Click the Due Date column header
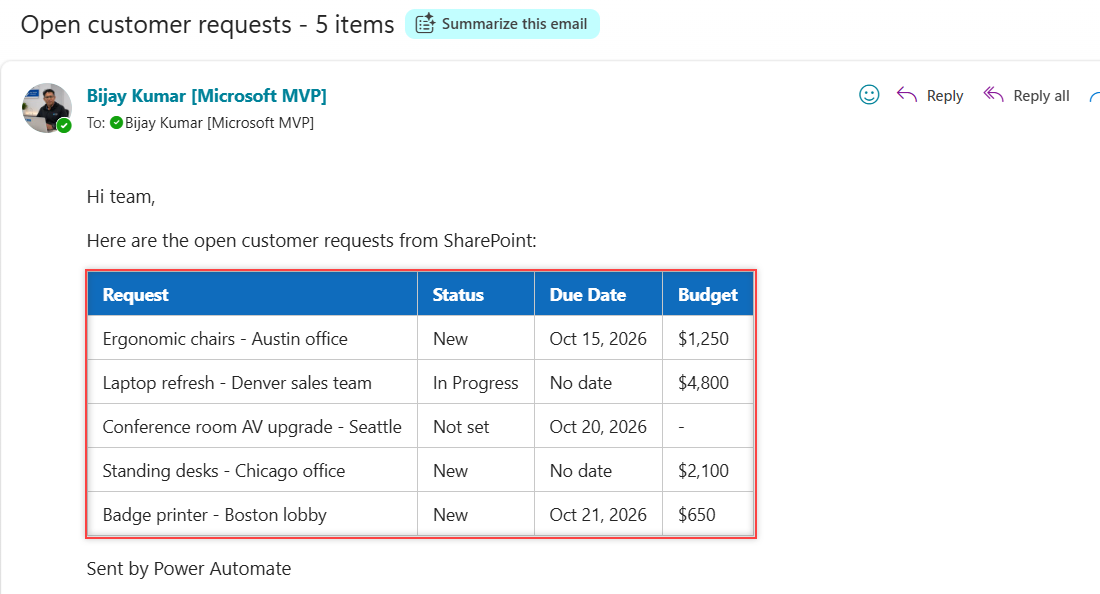Screen dimensions: 1100x594 (x=598, y=295)
